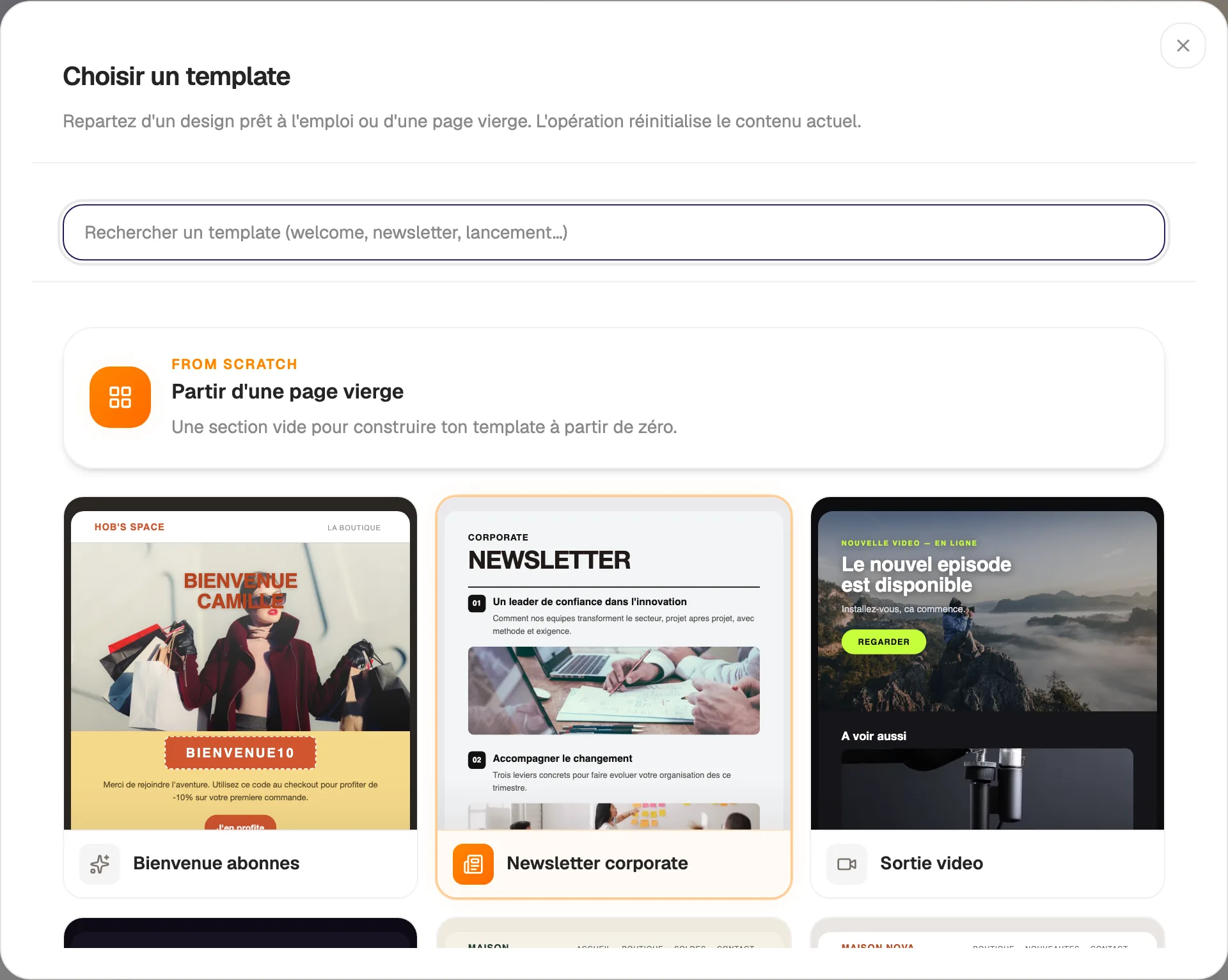
Task: Click the dark template card at bottom left
Action: click(240, 933)
